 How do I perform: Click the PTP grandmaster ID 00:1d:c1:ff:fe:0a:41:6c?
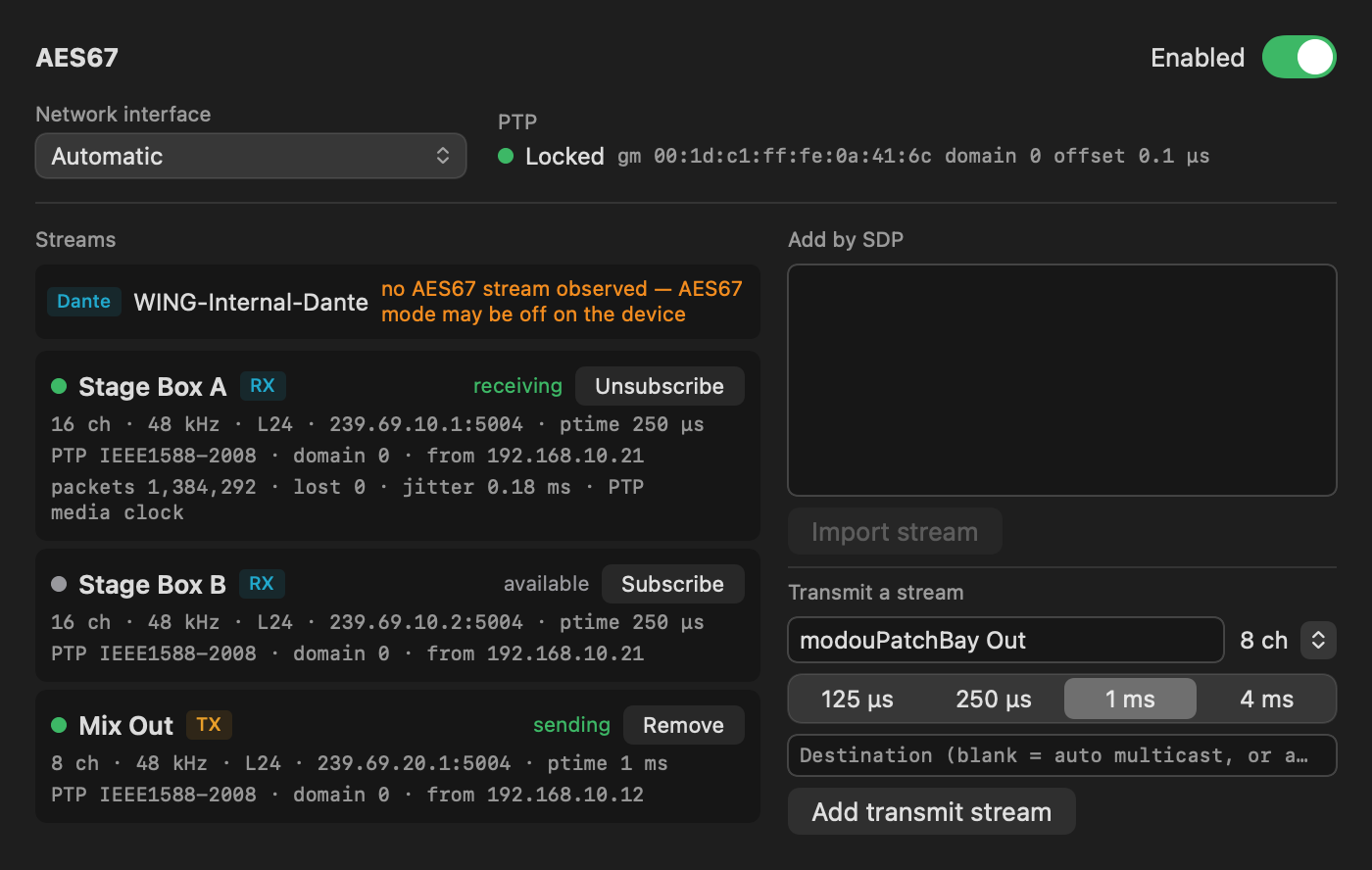tap(793, 156)
